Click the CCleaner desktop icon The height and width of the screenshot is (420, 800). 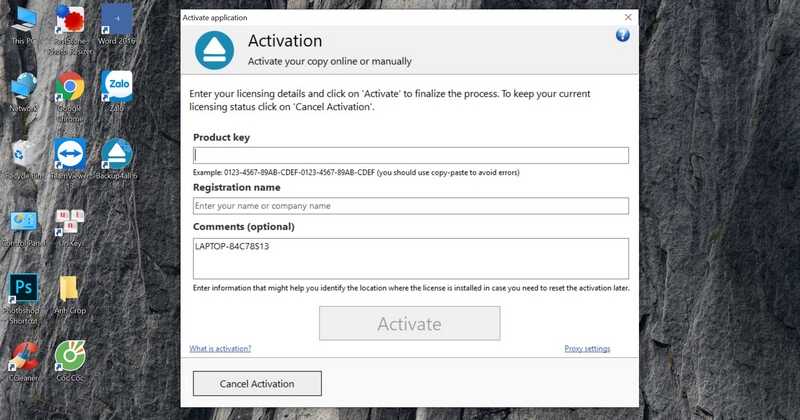coord(22,356)
